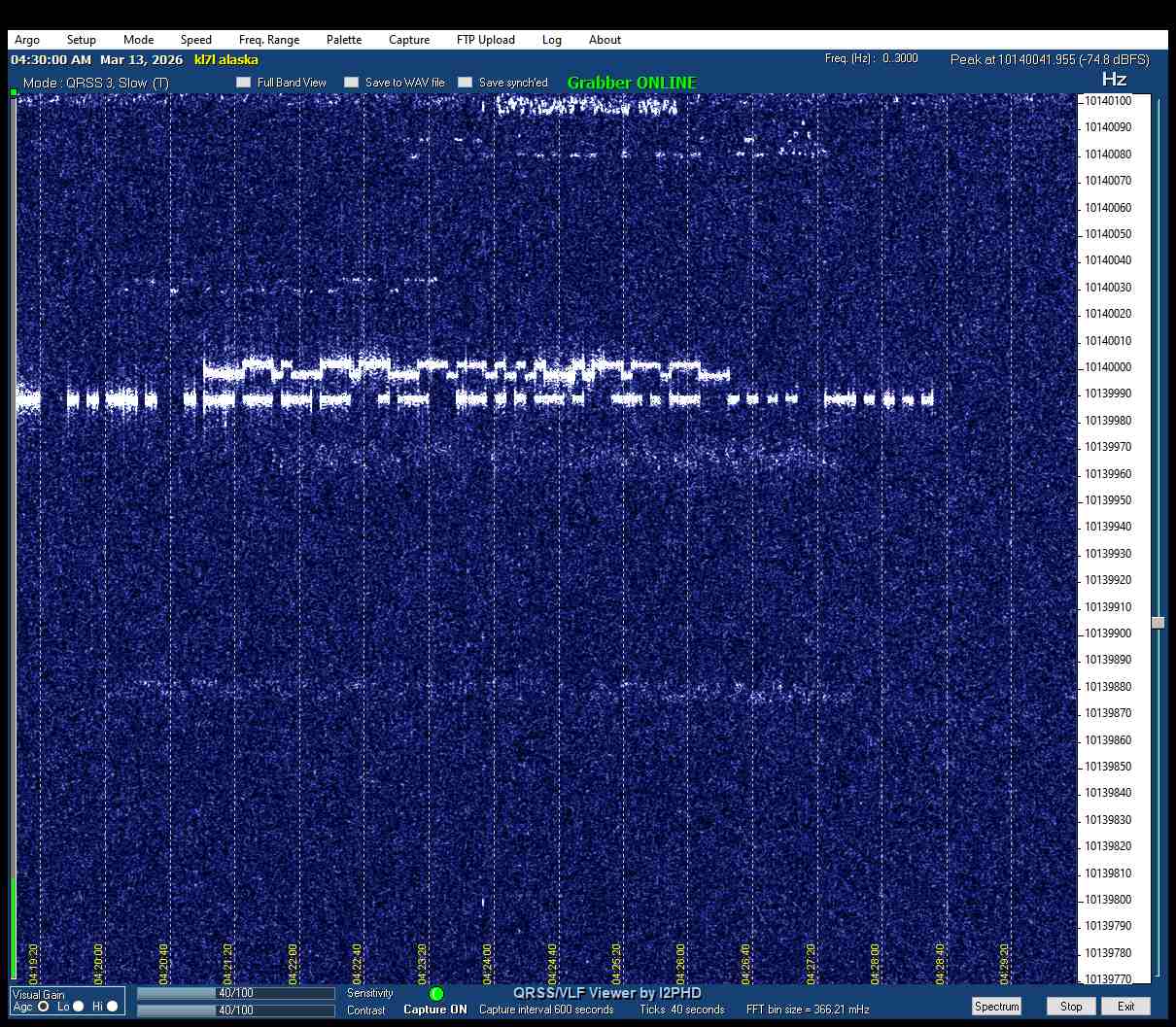Open the Speed menu
This screenshot has height=1027, width=1176.
195,40
